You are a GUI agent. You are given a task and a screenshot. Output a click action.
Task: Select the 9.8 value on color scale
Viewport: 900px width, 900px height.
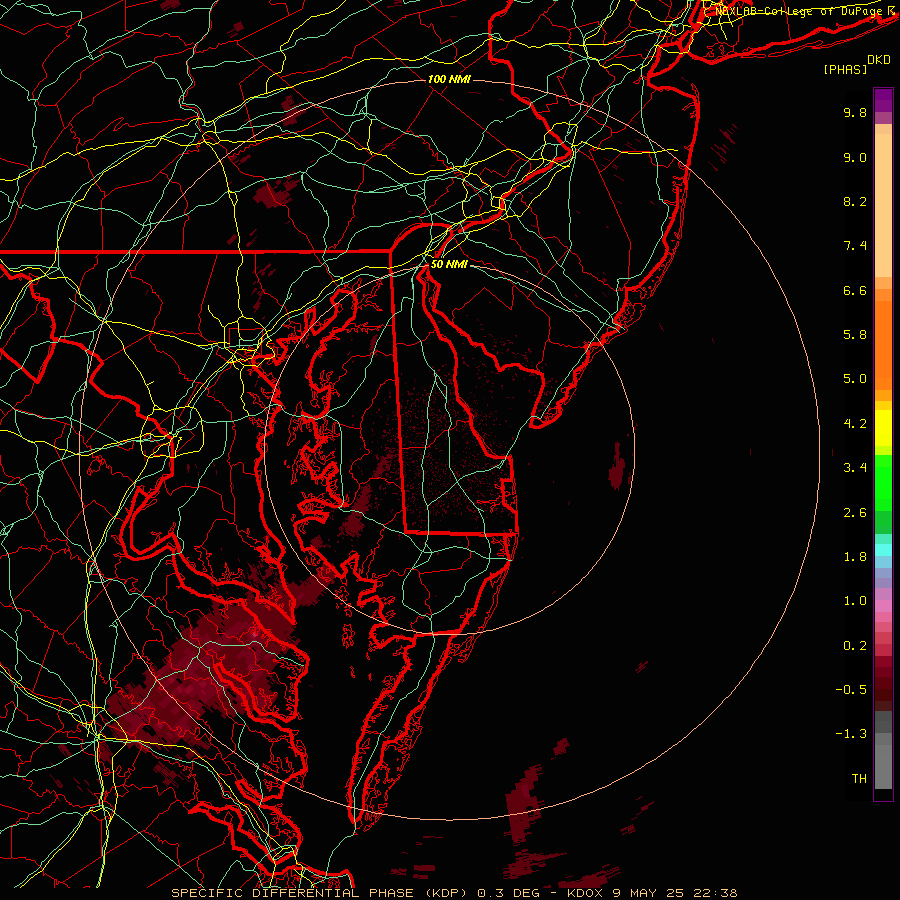pos(855,112)
